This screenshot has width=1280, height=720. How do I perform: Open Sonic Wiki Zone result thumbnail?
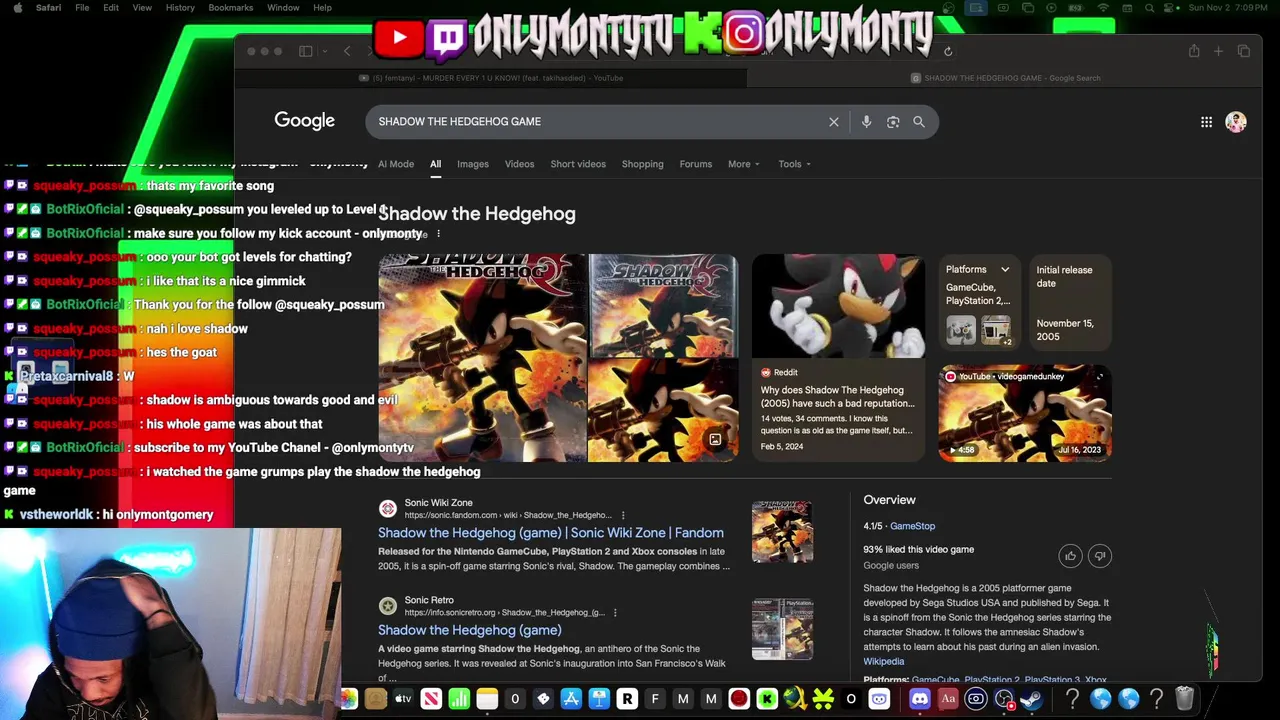(x=782, y=532)
